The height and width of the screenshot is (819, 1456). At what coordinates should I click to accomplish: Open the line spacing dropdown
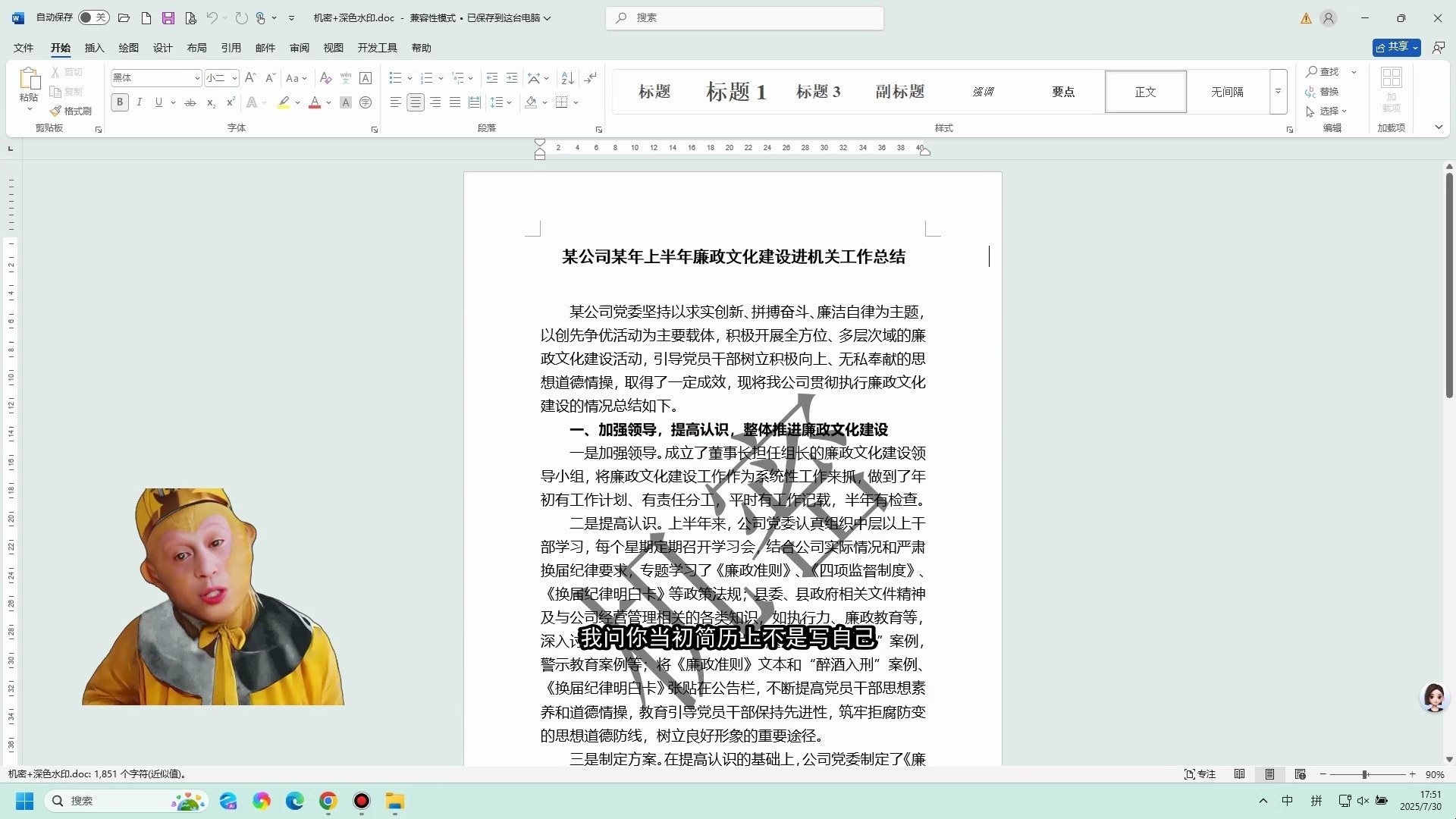click(x=501, y=102)
